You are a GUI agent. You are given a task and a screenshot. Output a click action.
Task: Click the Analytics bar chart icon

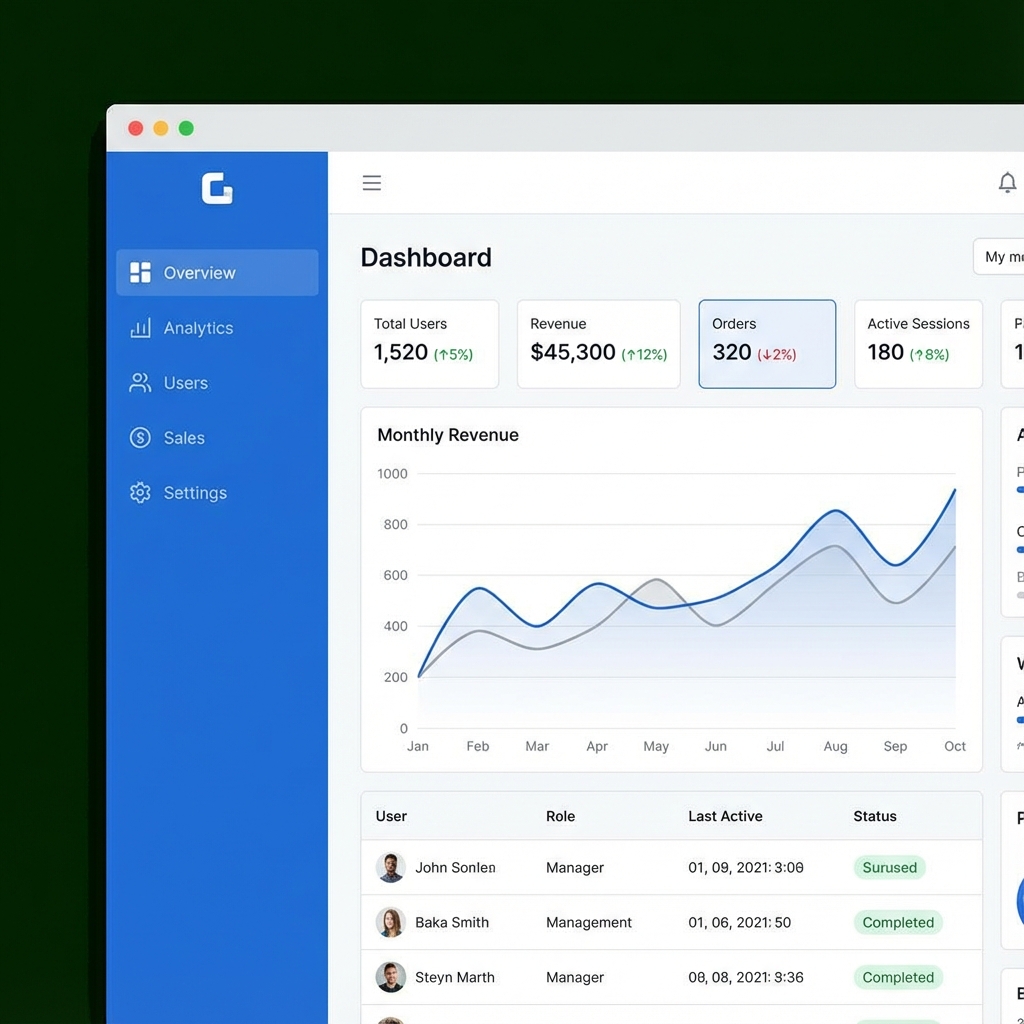140,328
